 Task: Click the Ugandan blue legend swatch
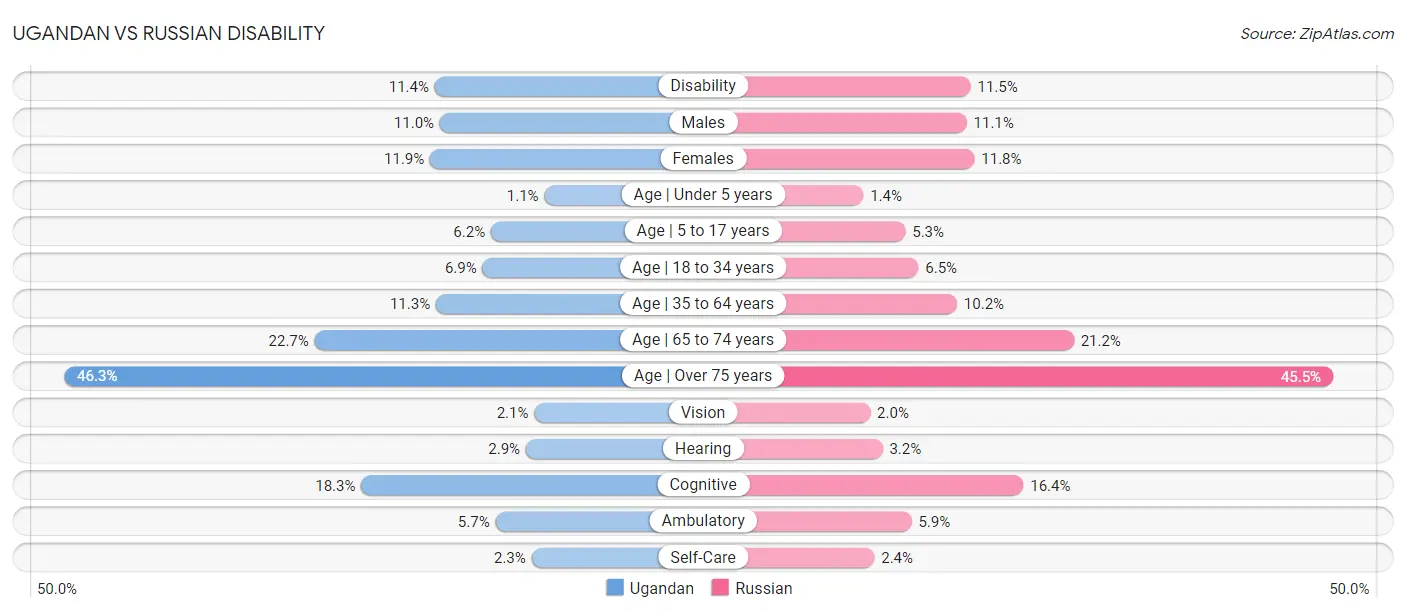tap(615, 588)
